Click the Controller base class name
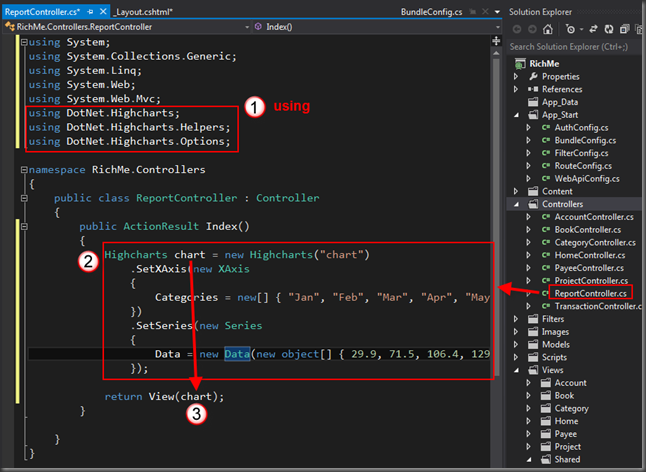 (x=288, y=198)
